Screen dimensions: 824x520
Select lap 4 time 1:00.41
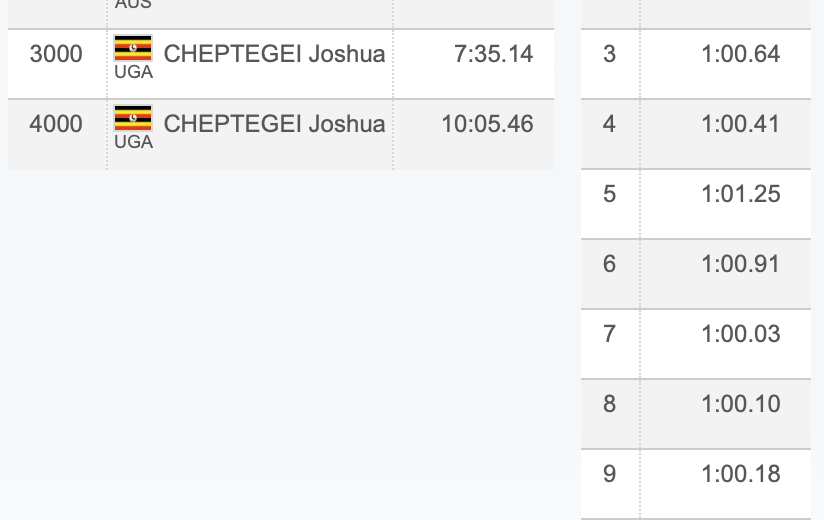pyautogui.click(x=740, y=123)
